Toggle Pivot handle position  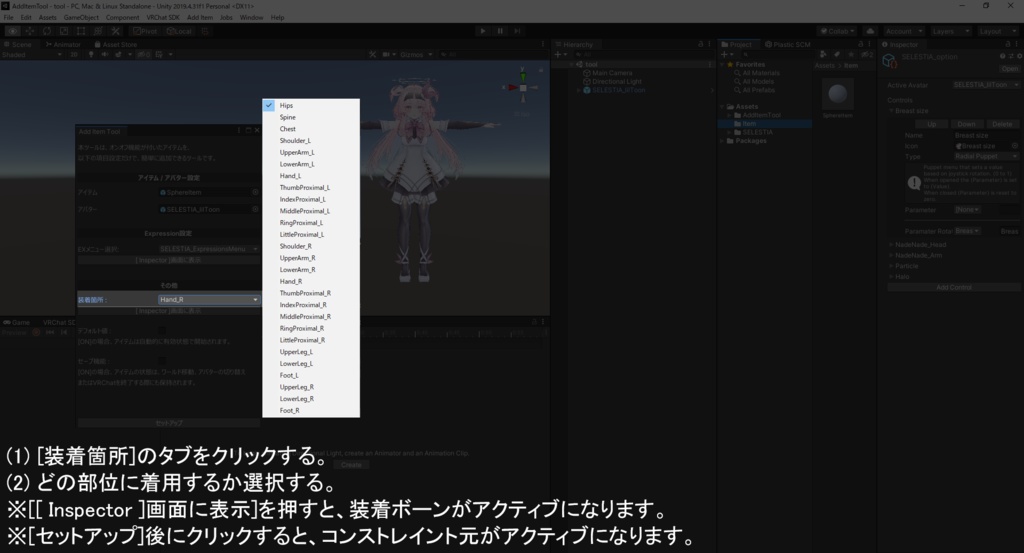(x=146, y=31)
